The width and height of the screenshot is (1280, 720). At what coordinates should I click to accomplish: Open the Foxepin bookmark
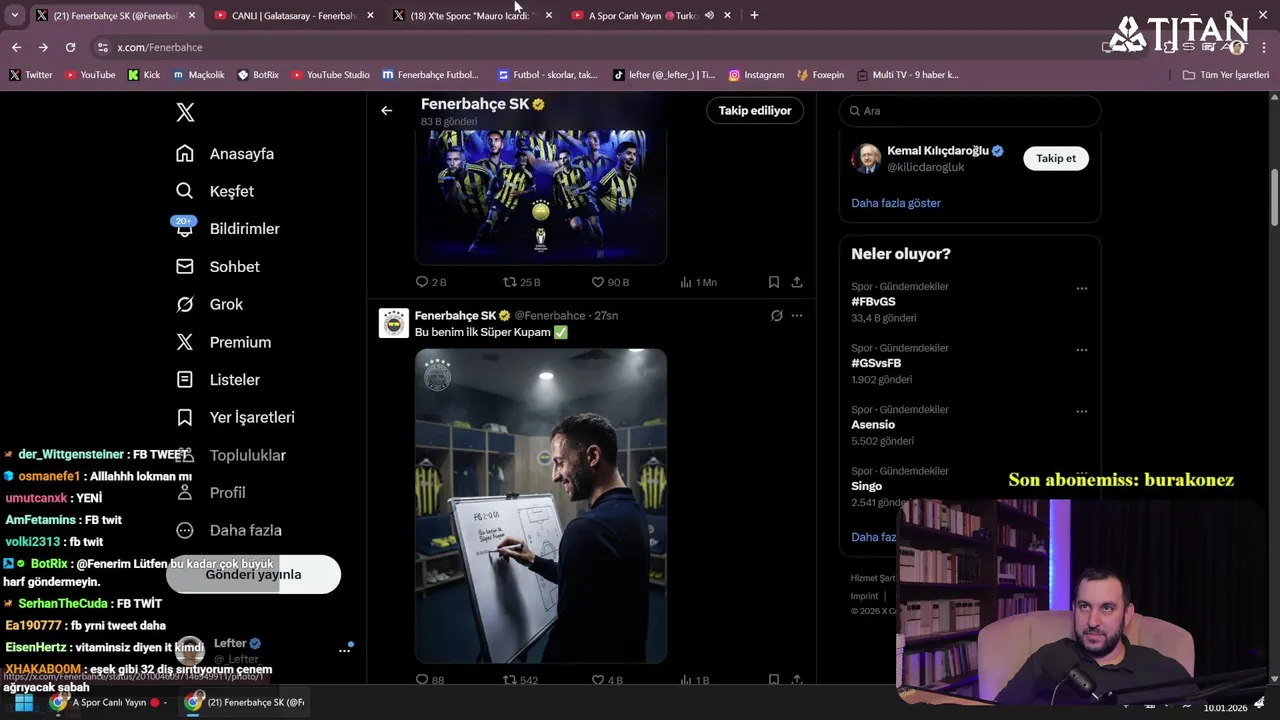pos(820,75)
